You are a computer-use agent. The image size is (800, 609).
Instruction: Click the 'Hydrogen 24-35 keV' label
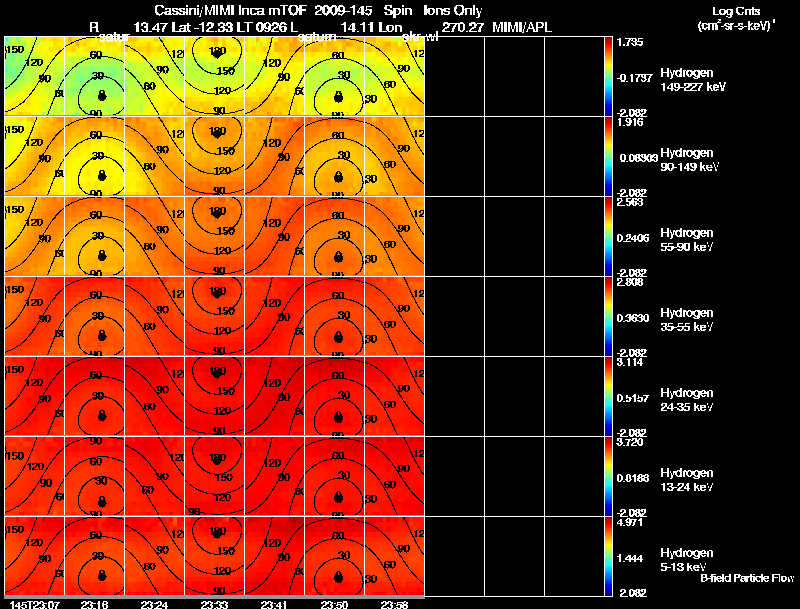(687, 400)
